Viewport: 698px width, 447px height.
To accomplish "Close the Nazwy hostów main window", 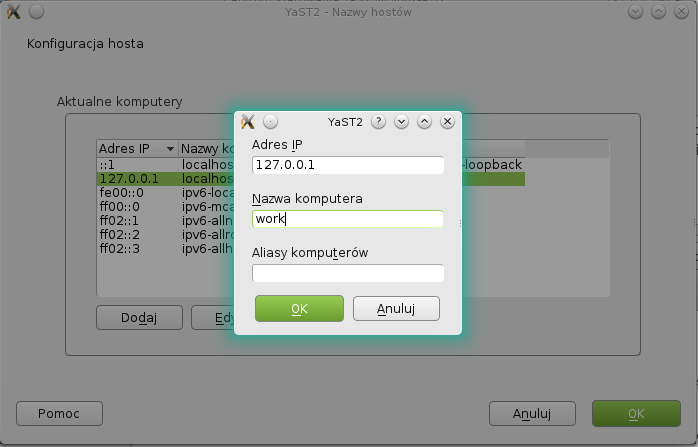I will pos(683,12).
